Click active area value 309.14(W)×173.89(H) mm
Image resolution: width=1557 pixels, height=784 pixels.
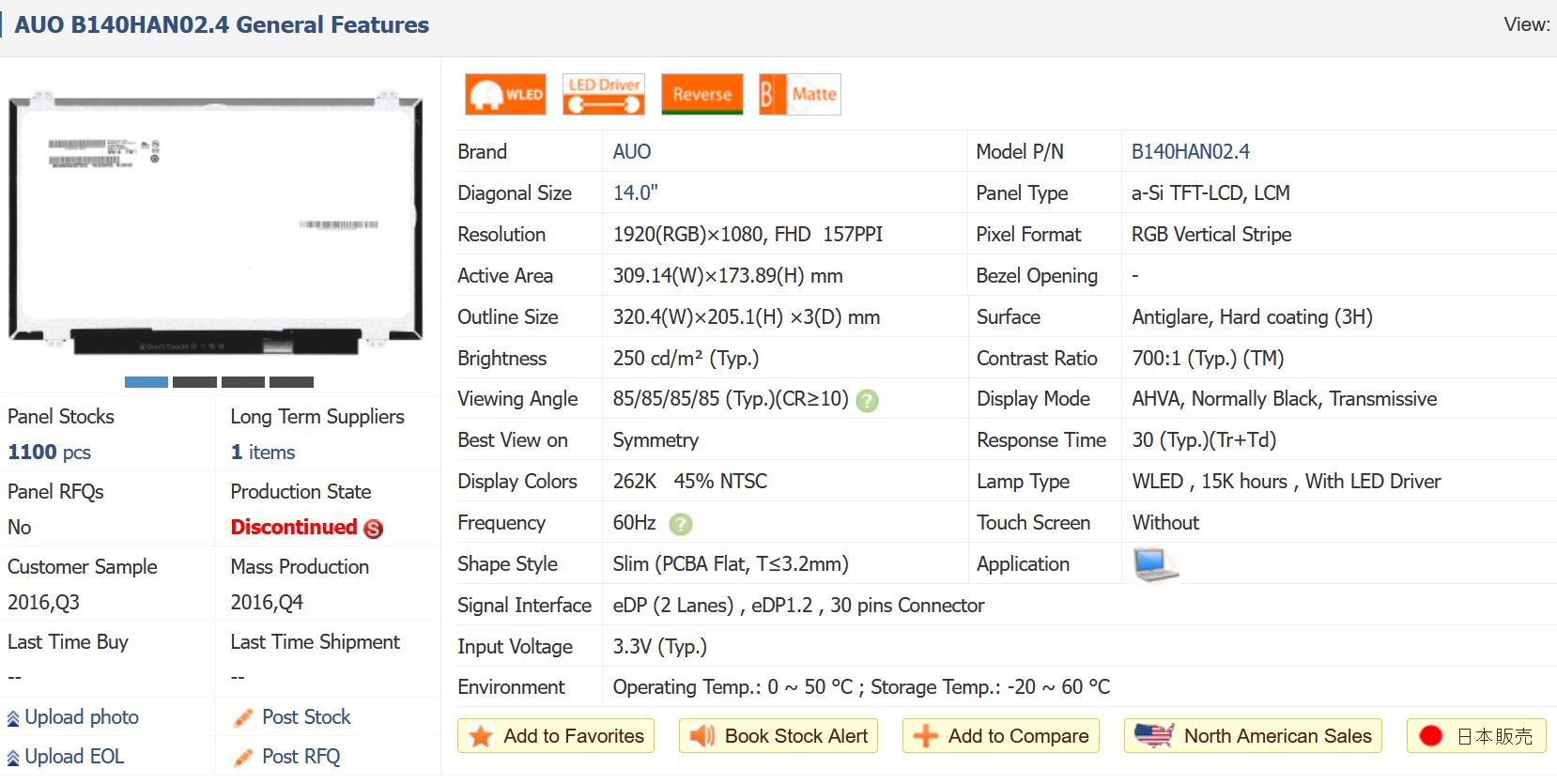(x=728, y=276)
